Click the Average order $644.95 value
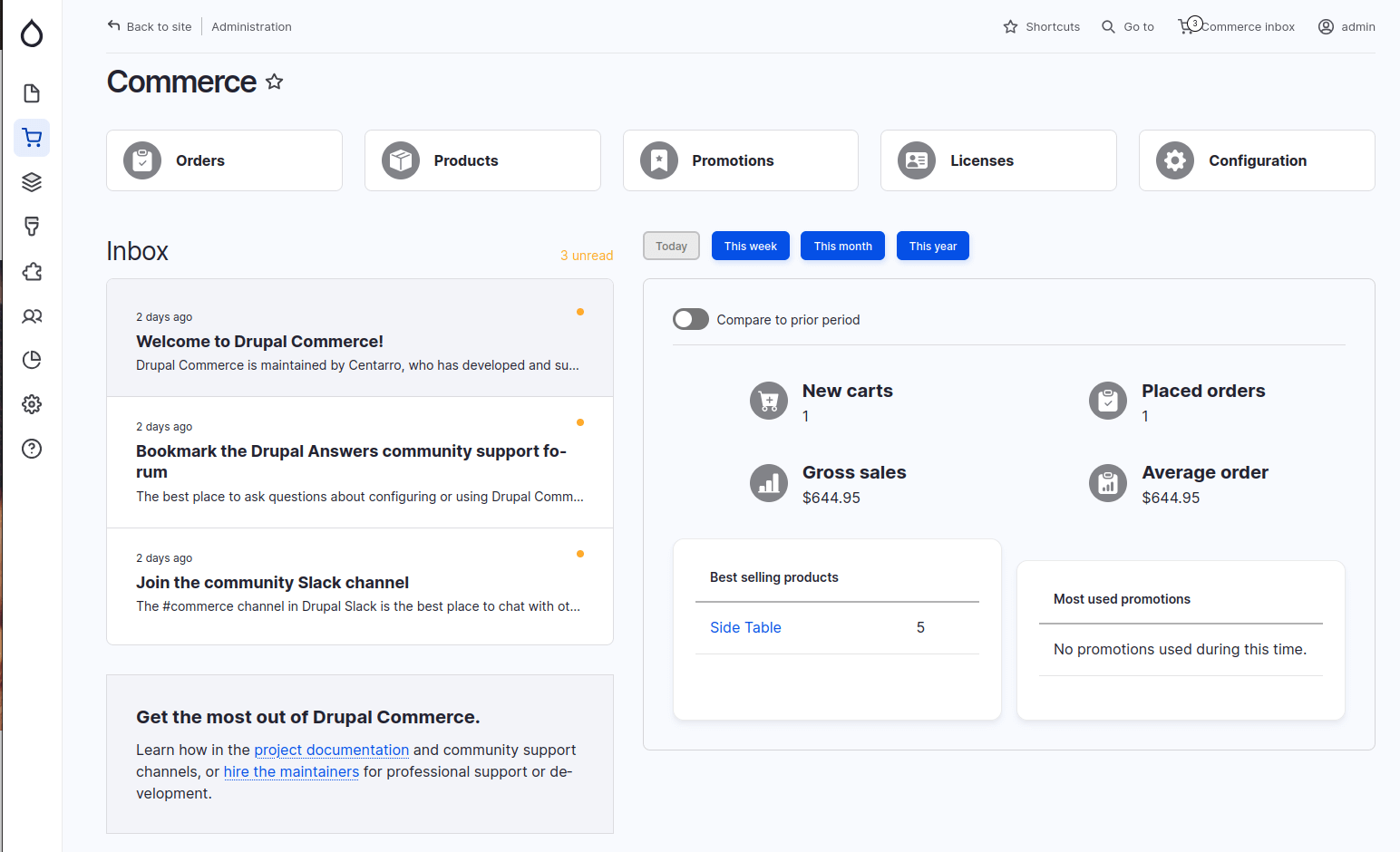Viewport: 1400px width, 852px height. click(x=1171, y=498)
